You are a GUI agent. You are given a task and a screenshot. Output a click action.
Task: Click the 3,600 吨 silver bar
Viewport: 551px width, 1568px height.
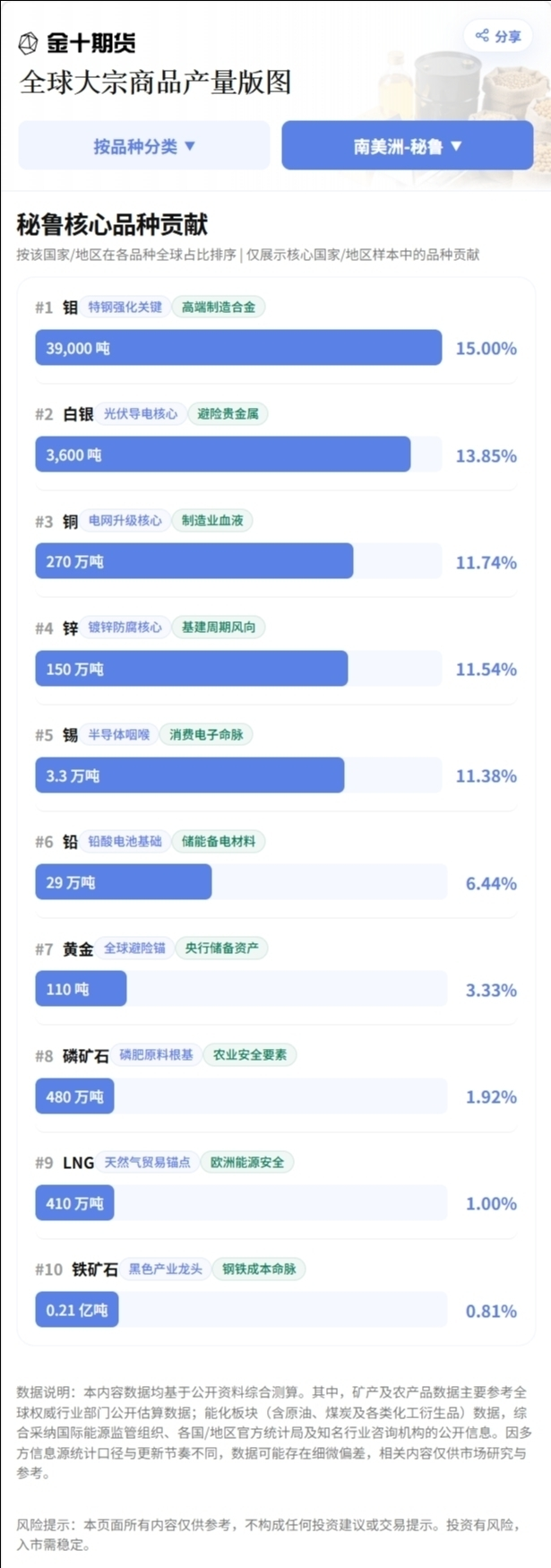coord(223,455)
